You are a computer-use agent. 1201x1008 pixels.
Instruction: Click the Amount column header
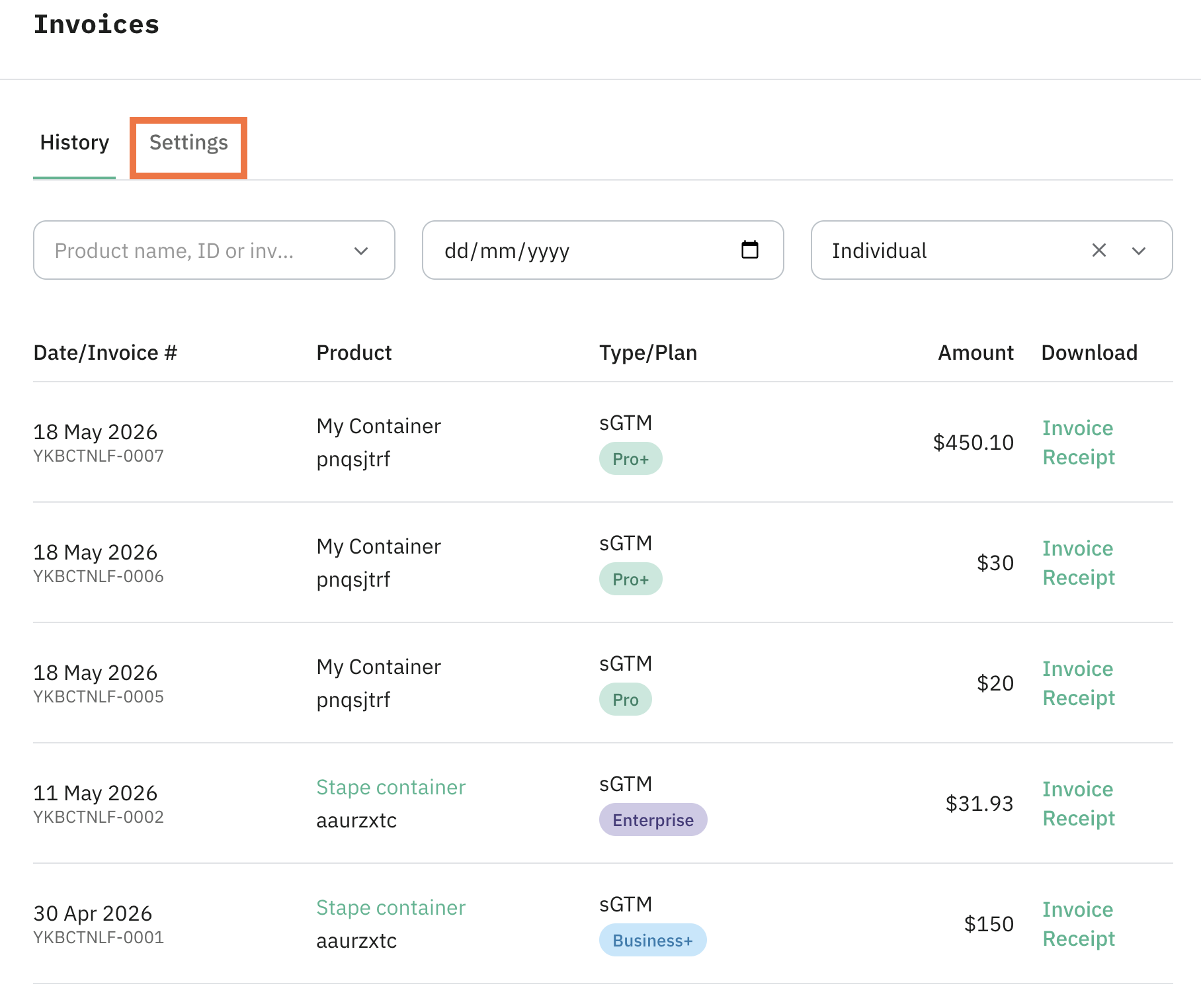975,353
